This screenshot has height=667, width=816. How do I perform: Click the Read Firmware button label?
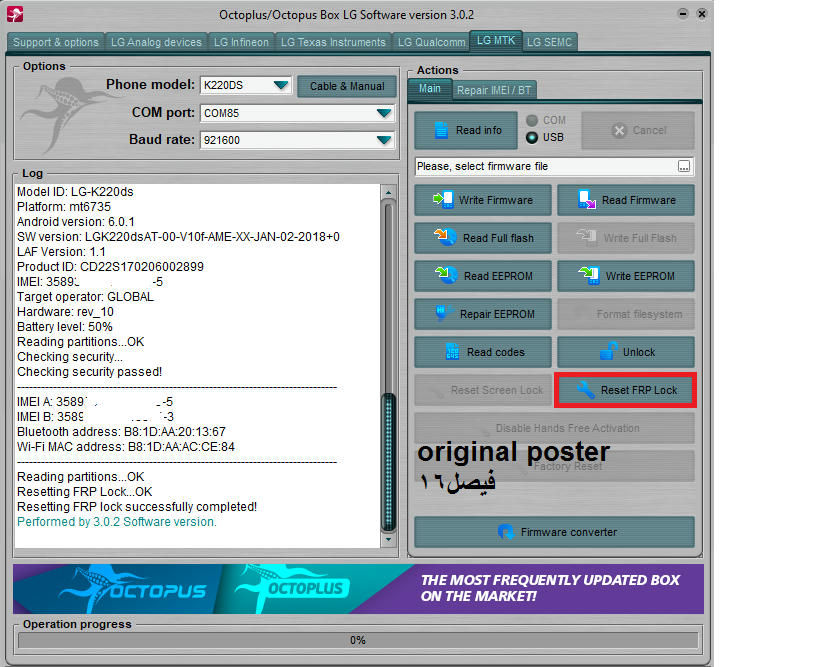click(x=639, y=200)
